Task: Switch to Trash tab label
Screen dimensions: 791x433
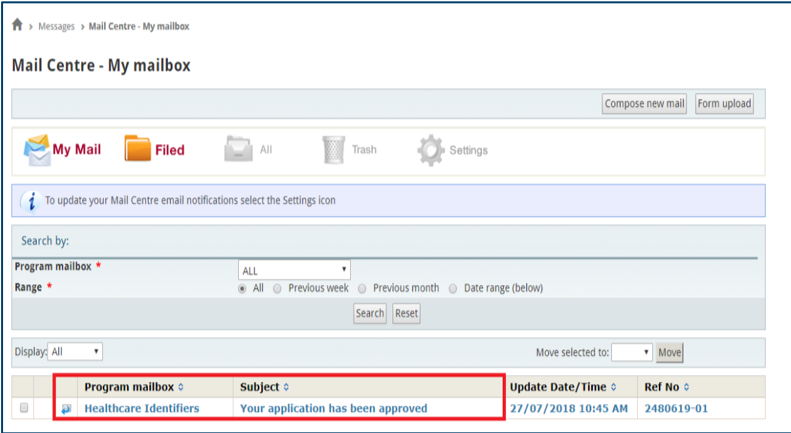Action: pyautogui.click(x=364, y=149)
